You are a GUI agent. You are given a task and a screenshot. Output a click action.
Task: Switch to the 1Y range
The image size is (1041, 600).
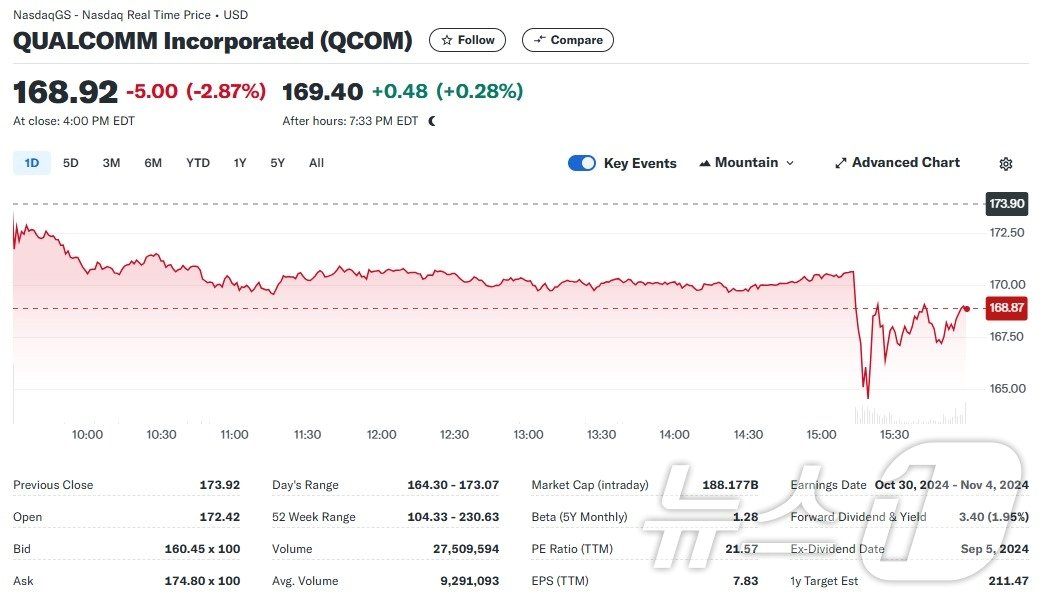point(240,163)
